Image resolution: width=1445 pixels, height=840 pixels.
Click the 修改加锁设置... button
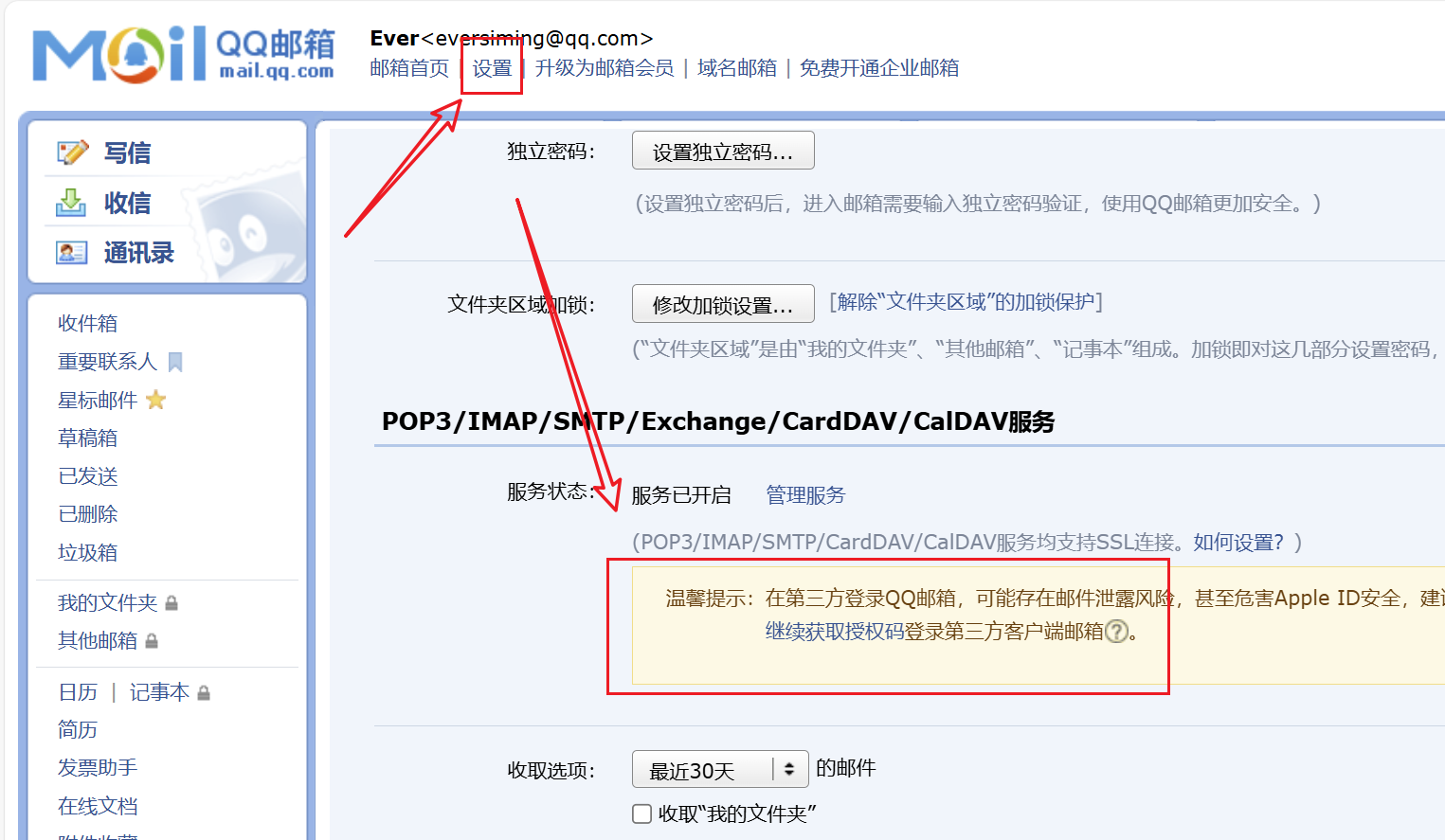[x=722, y=304]
